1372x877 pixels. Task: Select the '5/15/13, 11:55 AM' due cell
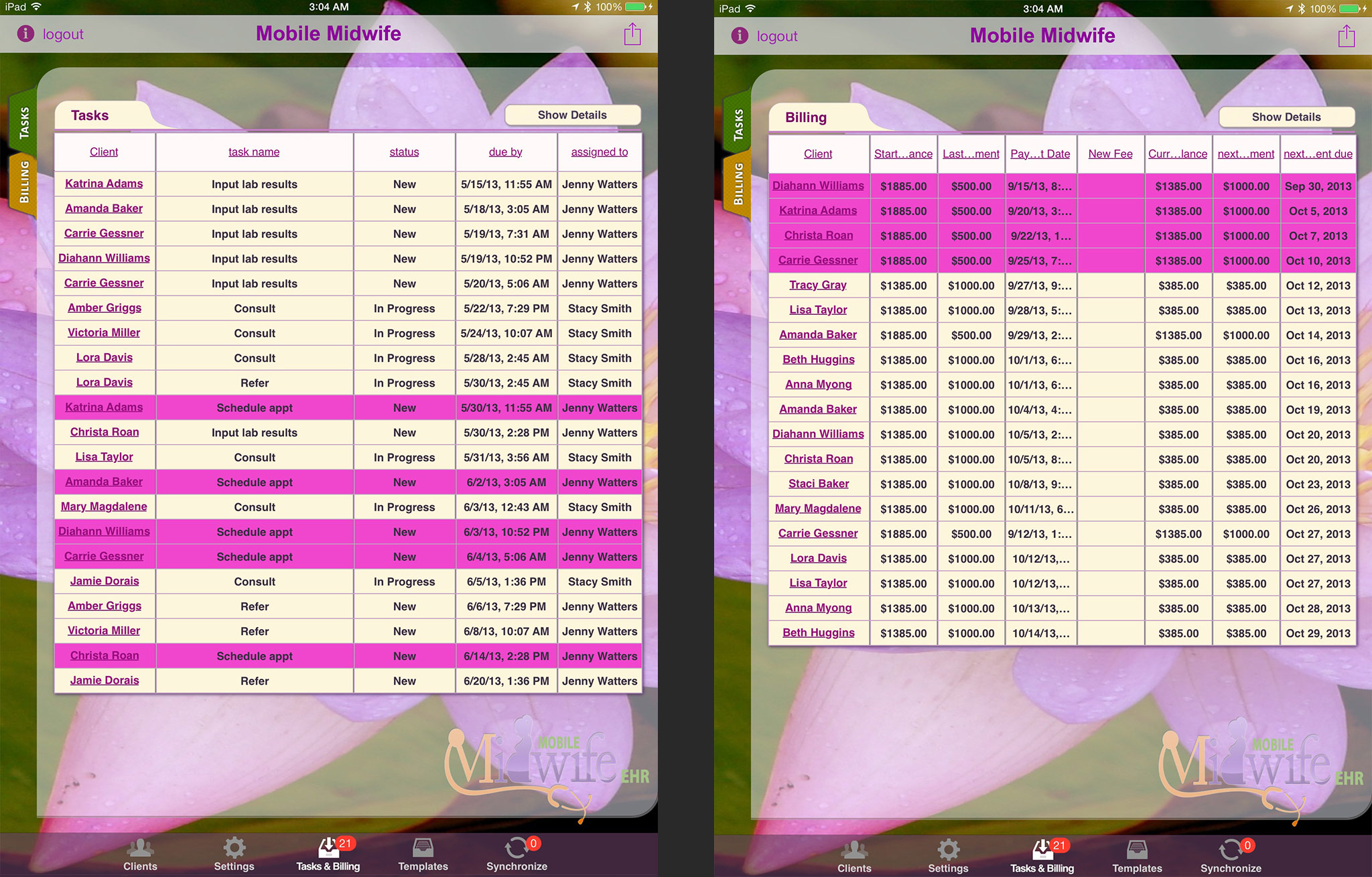[x=506, y=184]
